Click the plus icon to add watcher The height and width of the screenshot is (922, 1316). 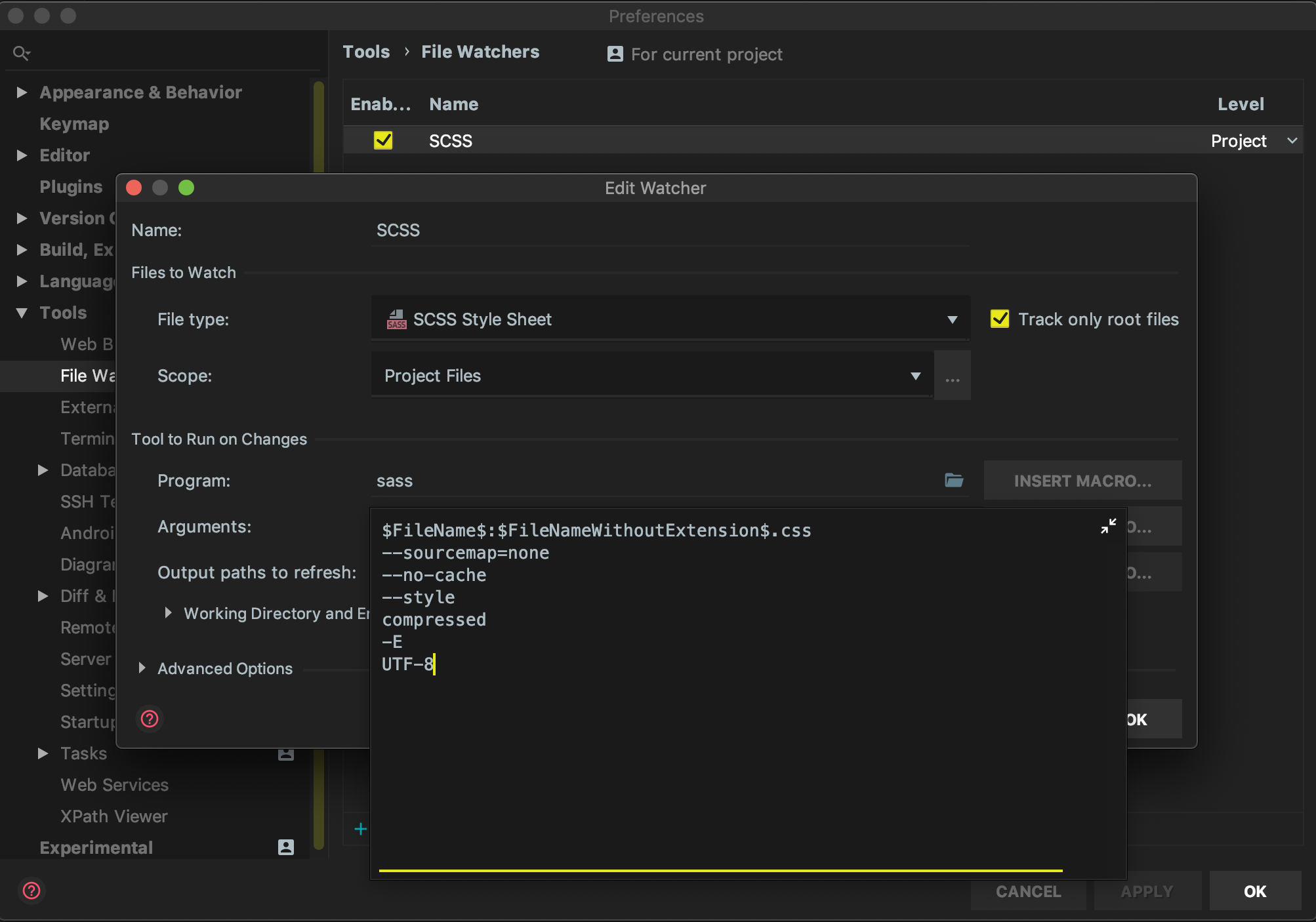click(x=360, y=829)
